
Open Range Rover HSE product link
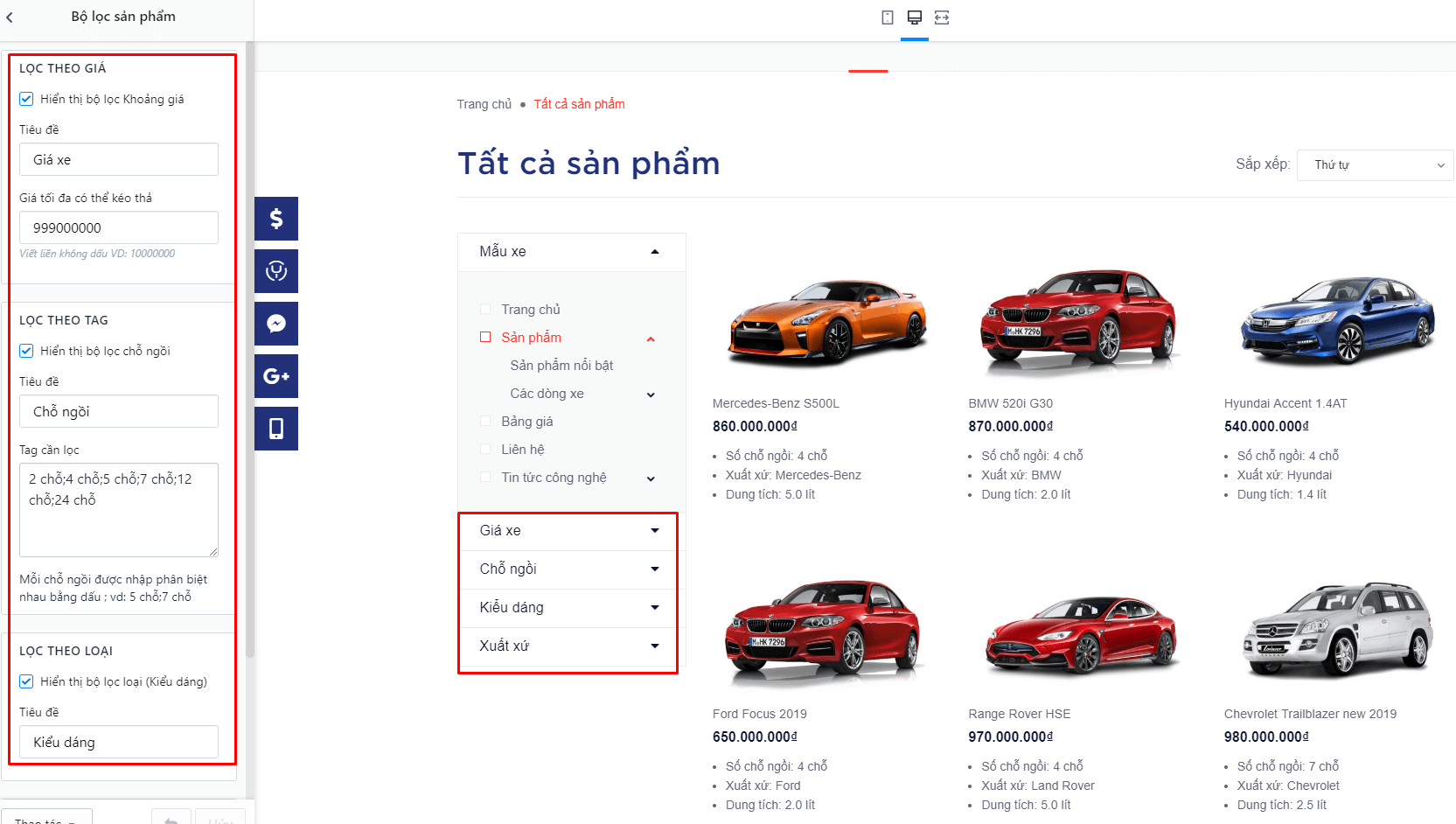pos(1019,714)
